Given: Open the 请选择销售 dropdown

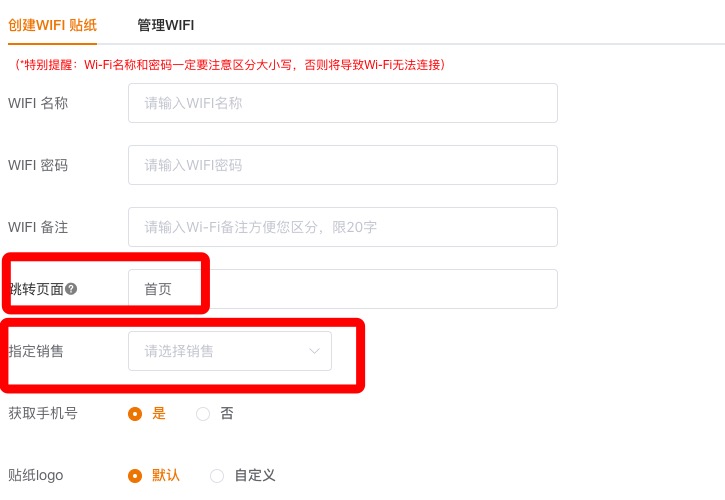Looking at the screenshot, I should pos(220,351).
